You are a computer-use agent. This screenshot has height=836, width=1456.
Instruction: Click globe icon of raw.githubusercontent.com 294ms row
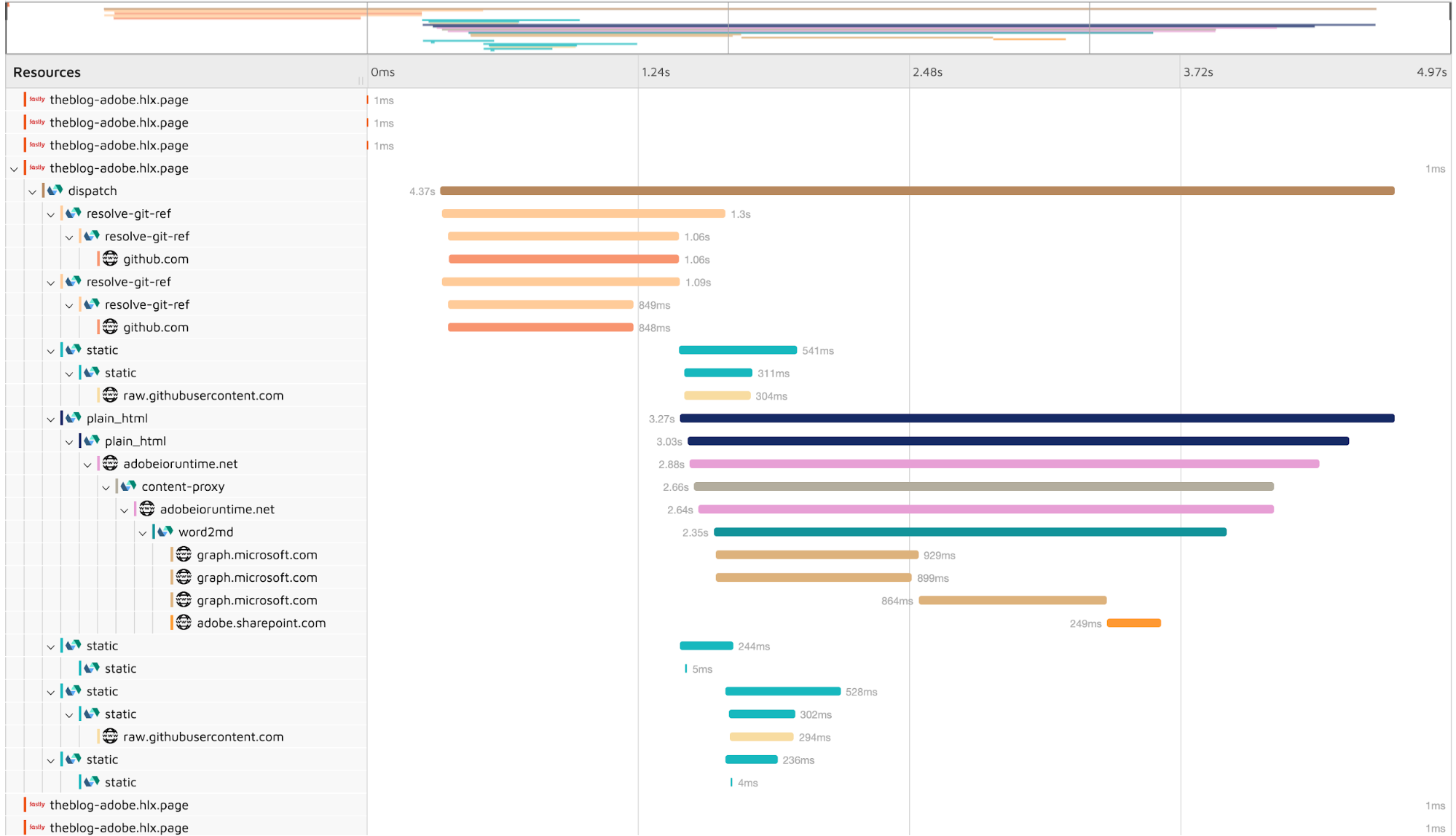point(110,736)
